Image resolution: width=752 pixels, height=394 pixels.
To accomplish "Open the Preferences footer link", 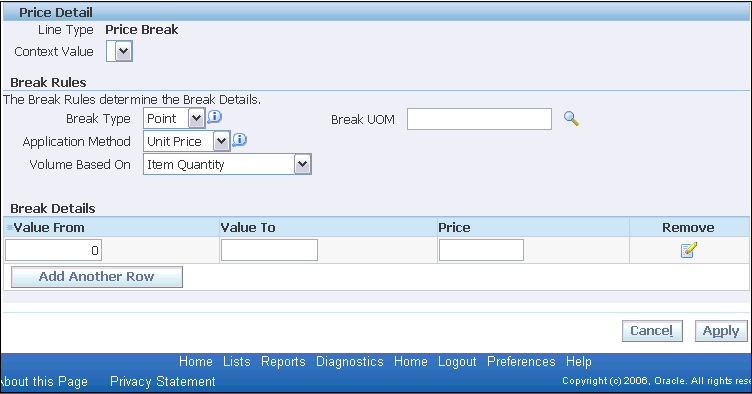I will (521, 361).
